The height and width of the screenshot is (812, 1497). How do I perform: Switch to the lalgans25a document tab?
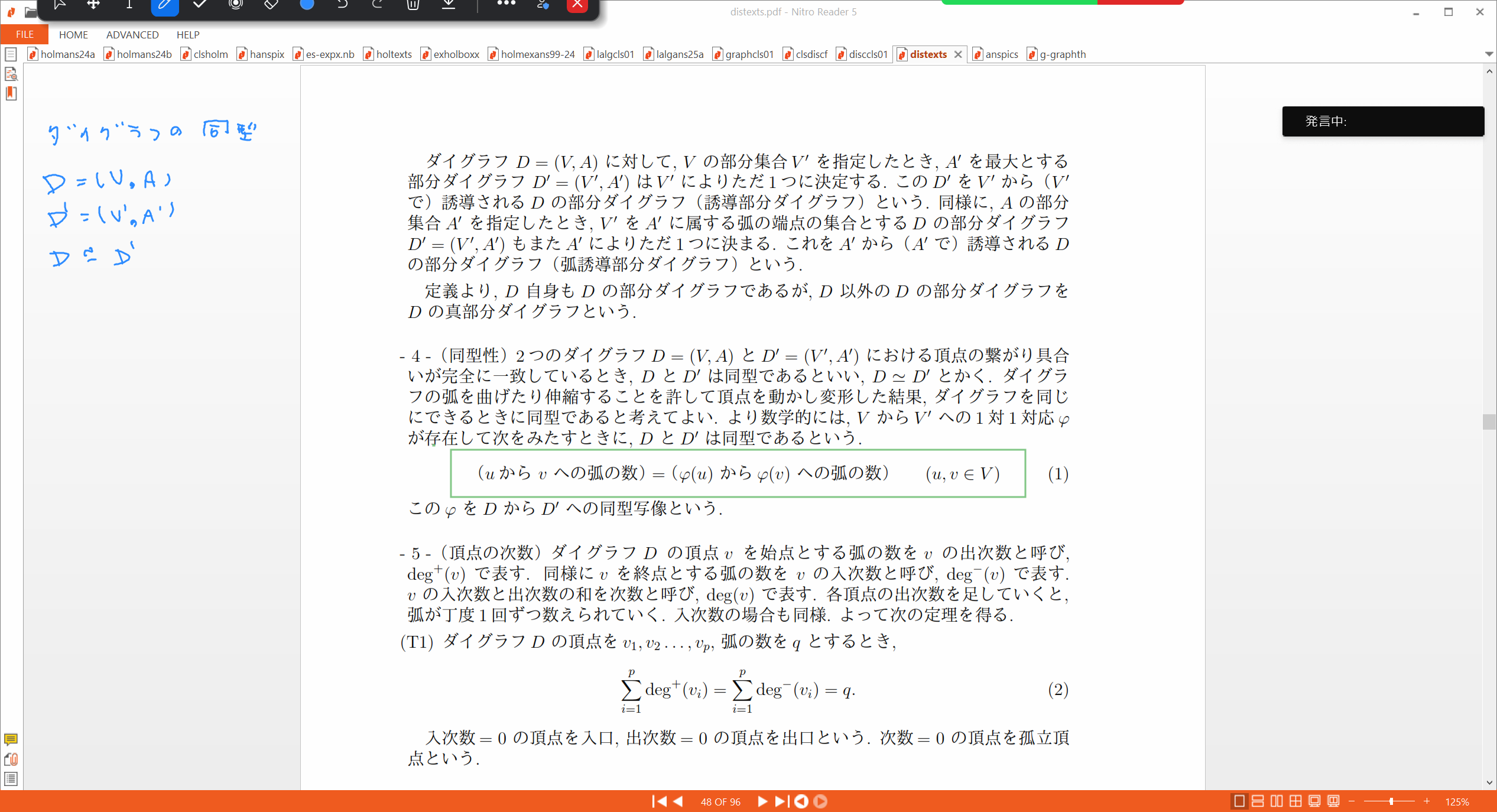pos(674,54)
